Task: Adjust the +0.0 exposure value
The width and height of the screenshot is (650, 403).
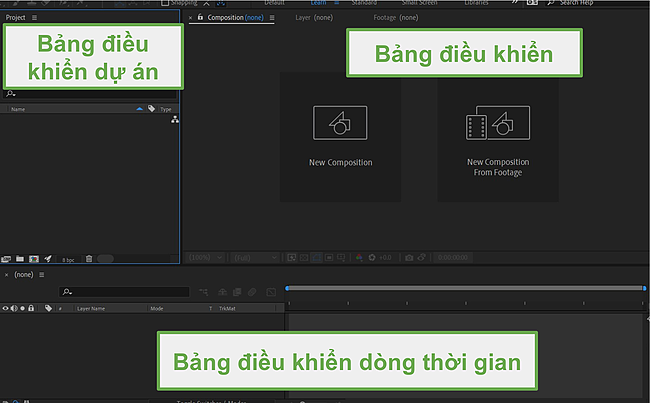Action: pos(385,257)
